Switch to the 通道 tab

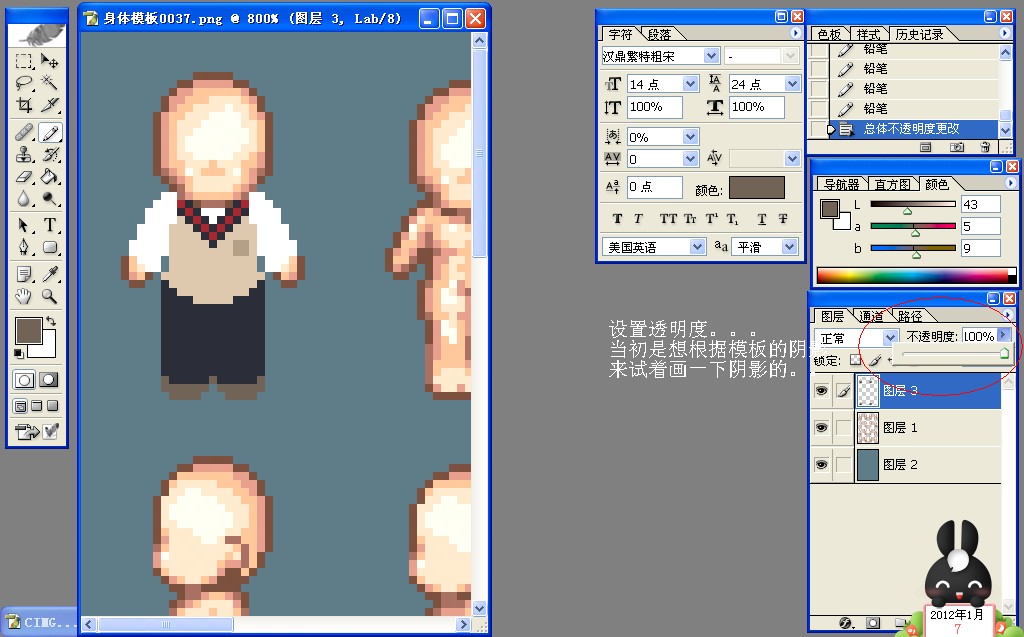[x=871, y=317]
